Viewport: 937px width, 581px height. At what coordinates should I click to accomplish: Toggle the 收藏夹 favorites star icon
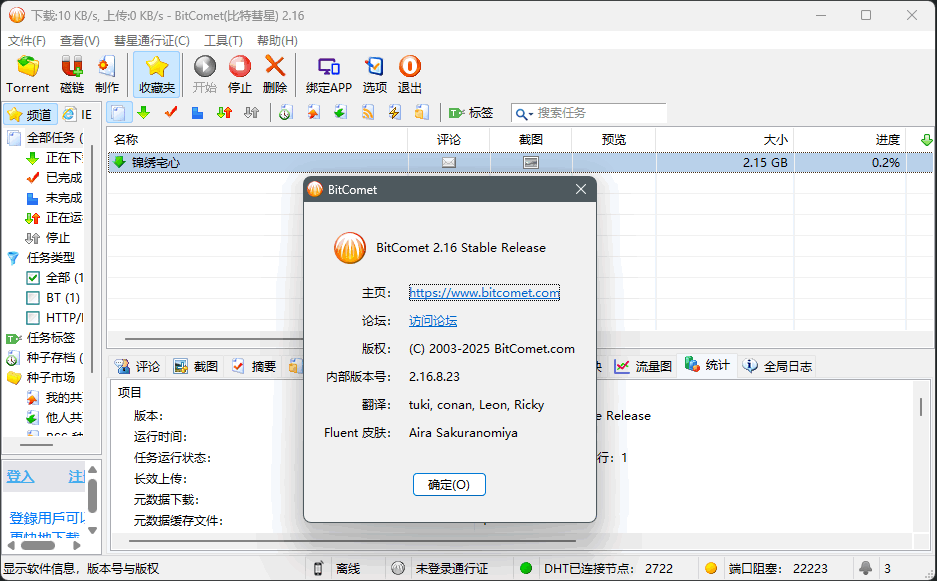coord(156,68)
